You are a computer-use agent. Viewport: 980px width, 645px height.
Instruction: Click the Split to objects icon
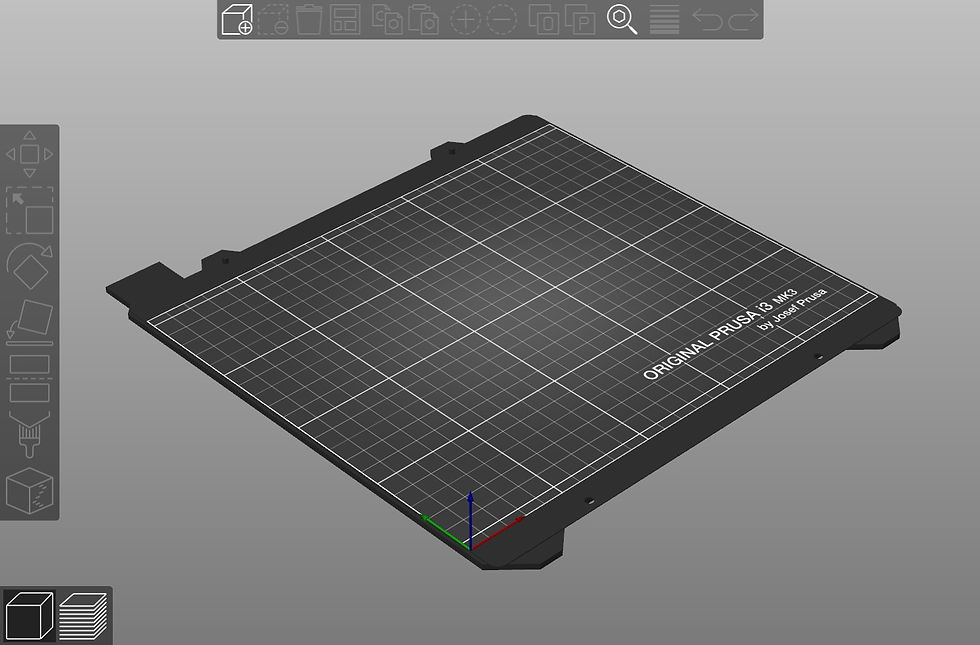tap(544, 19)
